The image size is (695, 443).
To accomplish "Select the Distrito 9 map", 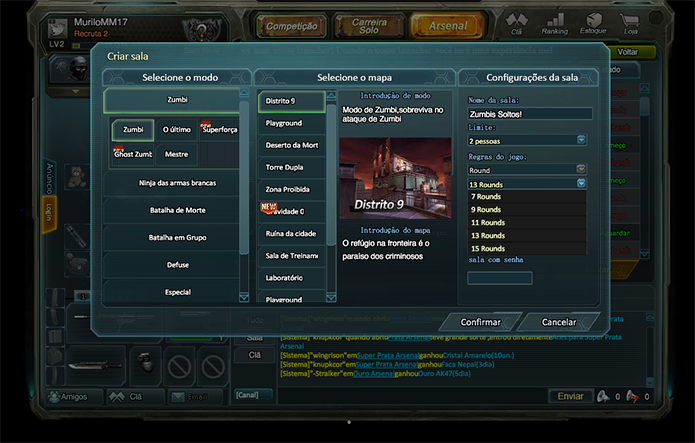I will tap(292, 101).
